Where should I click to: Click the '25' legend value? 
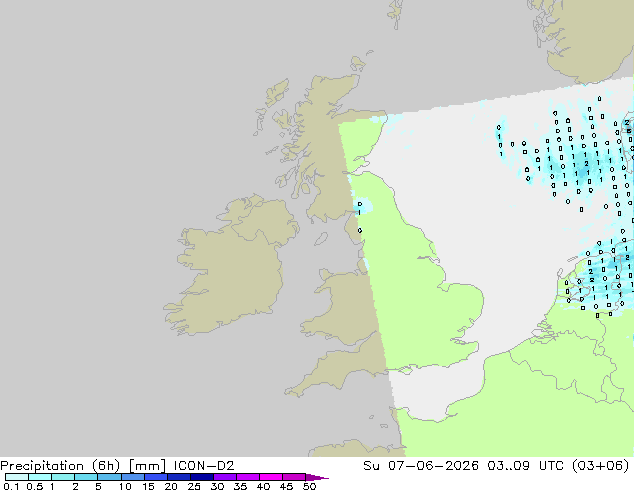click(x=194, y=486)
